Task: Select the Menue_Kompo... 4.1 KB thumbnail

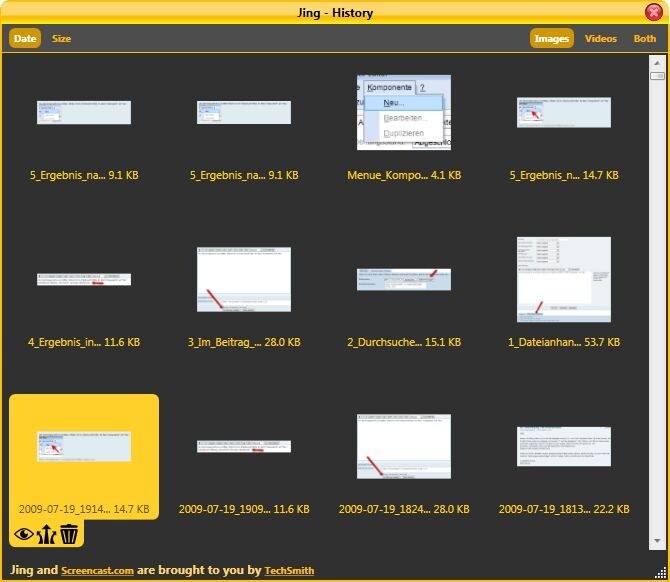Action: click(404, 112)
